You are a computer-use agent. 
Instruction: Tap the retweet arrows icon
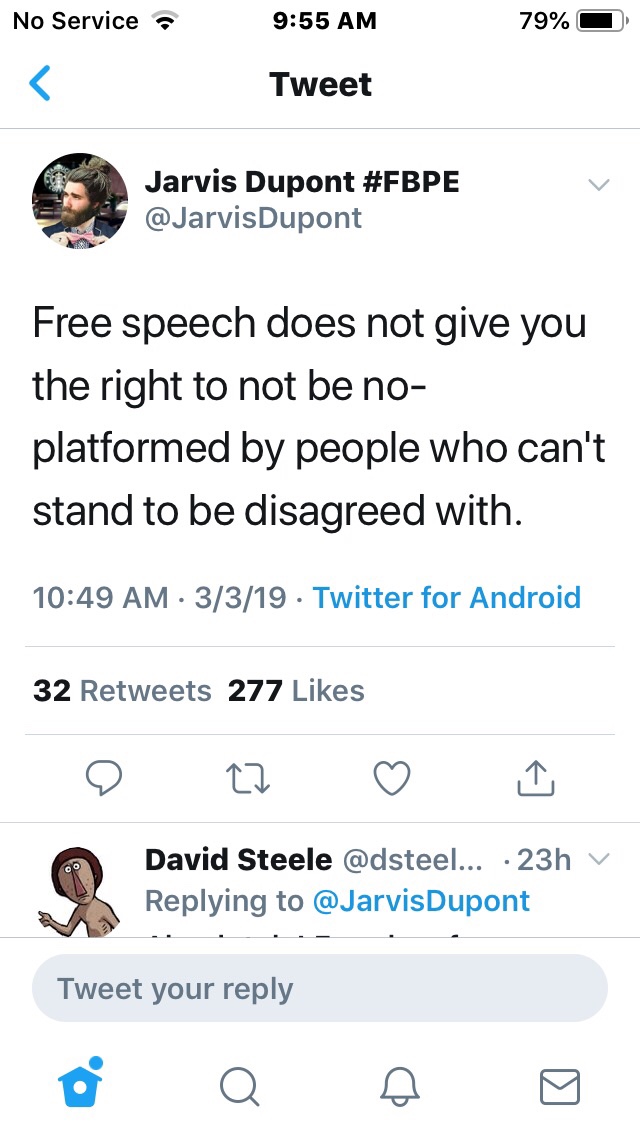247,777
